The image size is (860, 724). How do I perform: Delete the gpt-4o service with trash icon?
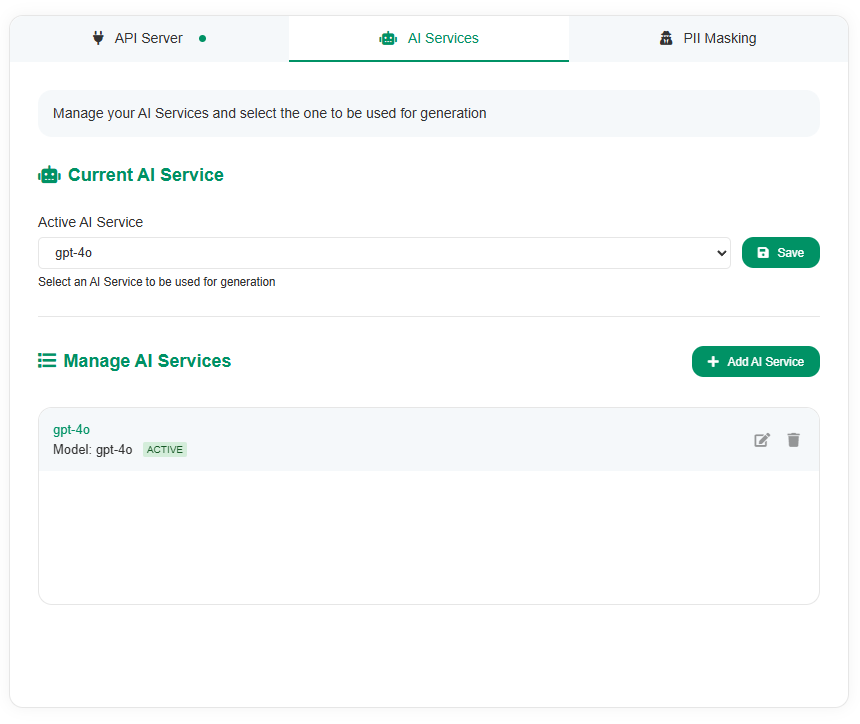(x=793, y=440)
